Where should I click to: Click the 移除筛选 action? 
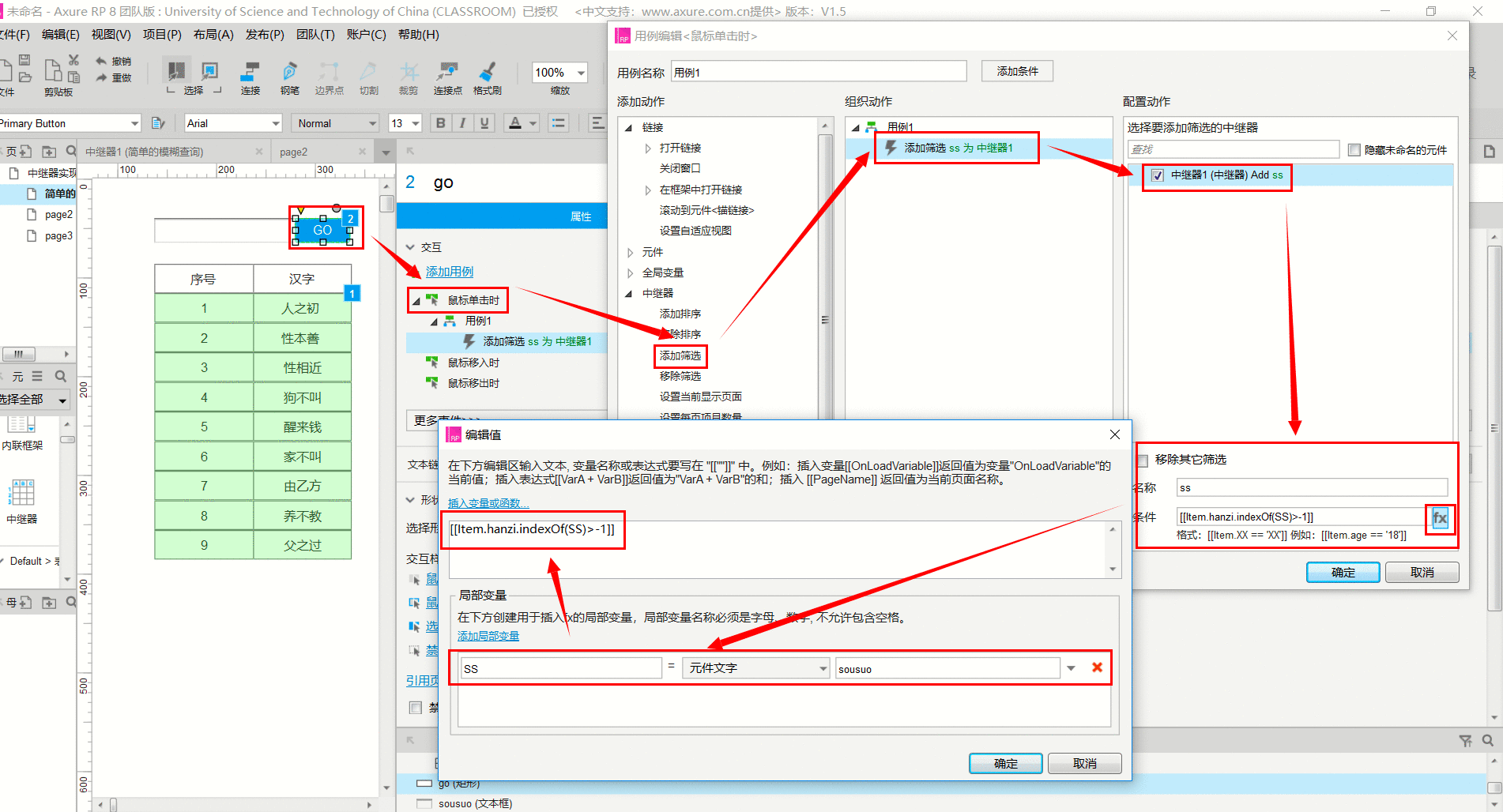point(680,376)
